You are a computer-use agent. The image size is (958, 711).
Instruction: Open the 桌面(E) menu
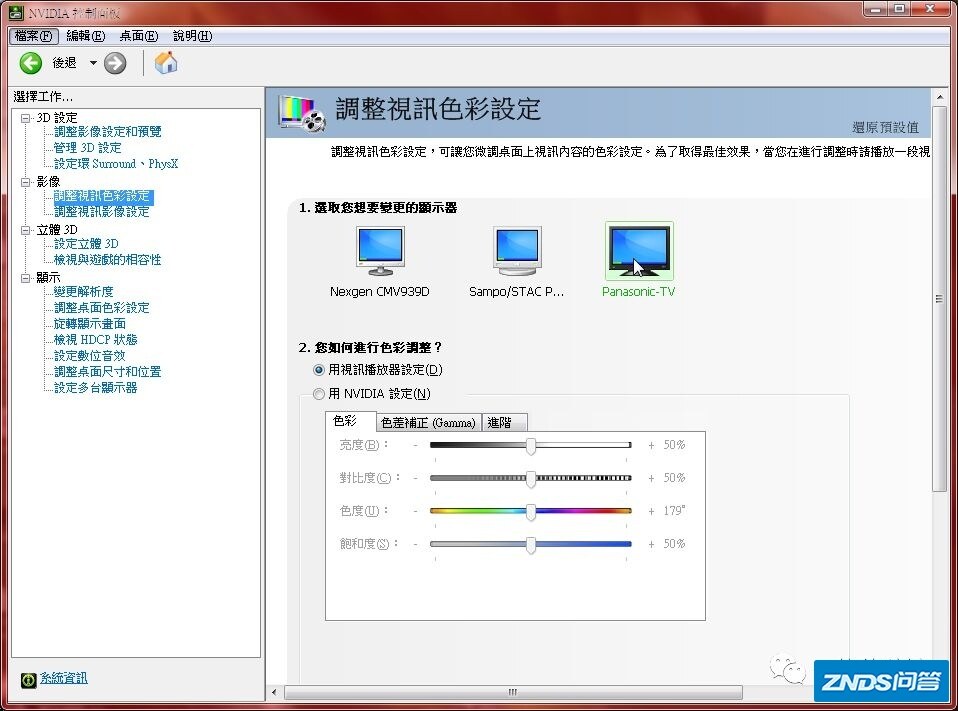coord(139,36)
